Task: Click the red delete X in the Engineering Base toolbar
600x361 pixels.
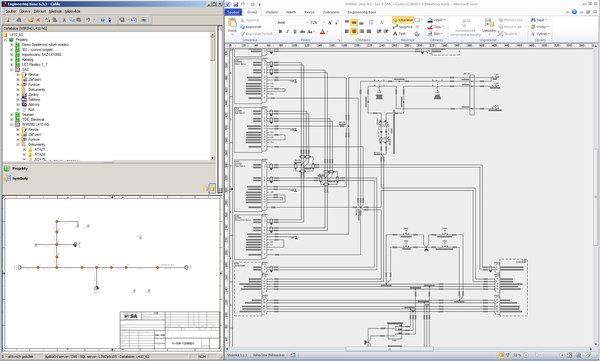Action: pyautogui.click(x=38, y=20)
